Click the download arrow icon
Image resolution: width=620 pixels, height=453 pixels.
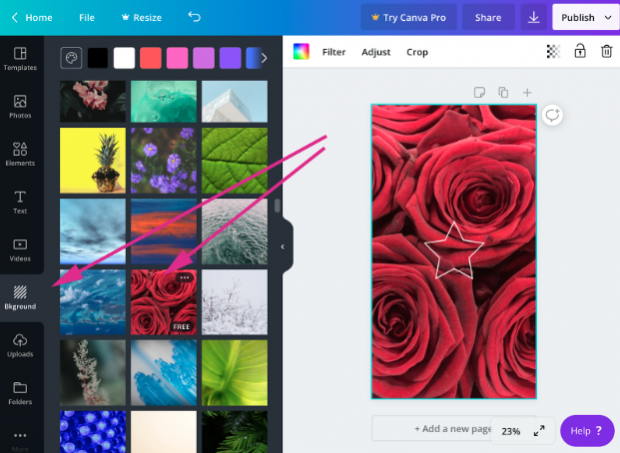pyautogui.click(x=533, y=17)
